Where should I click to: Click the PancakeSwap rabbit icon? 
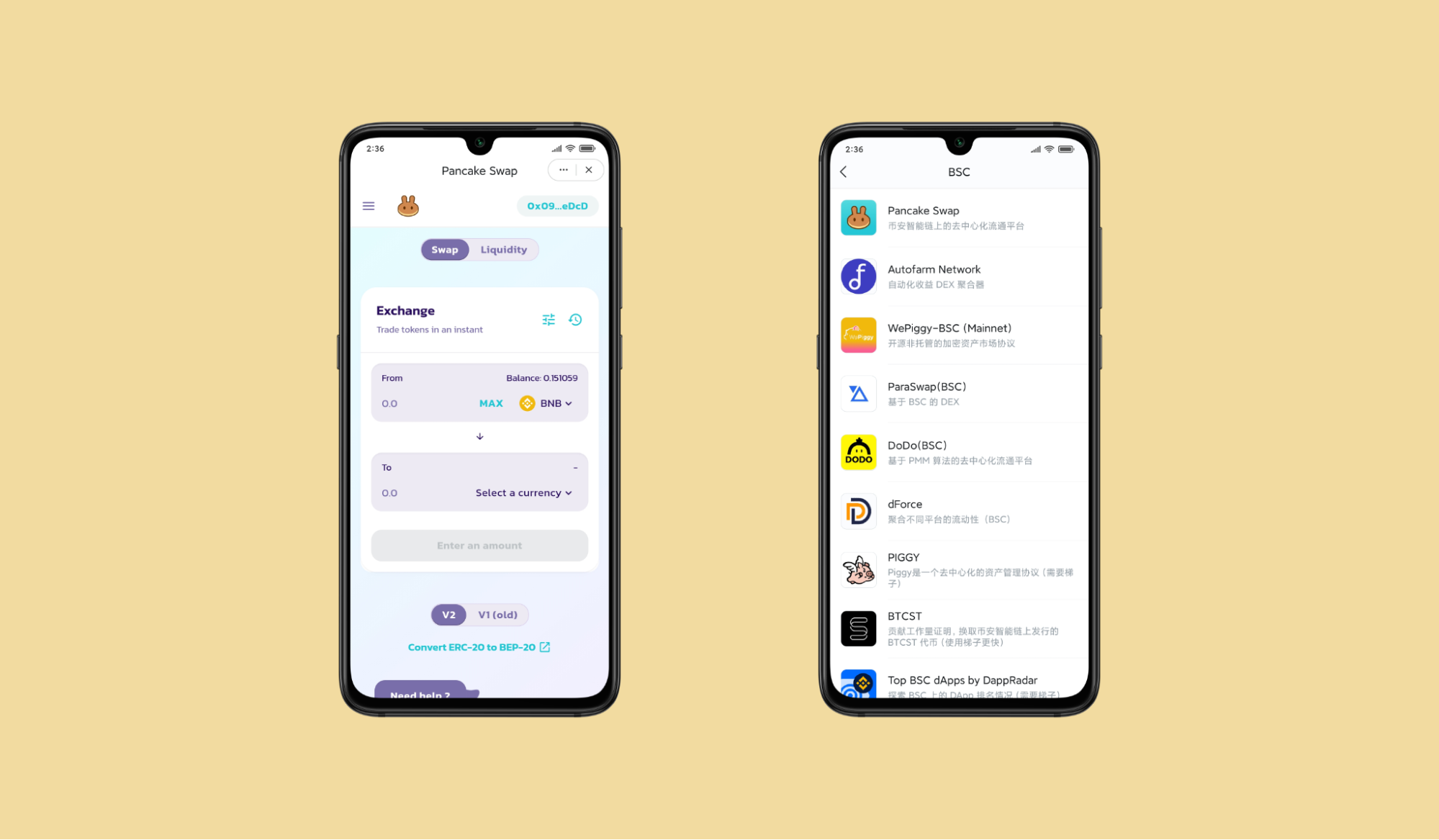pyautogui.click(x=406, y=205)
